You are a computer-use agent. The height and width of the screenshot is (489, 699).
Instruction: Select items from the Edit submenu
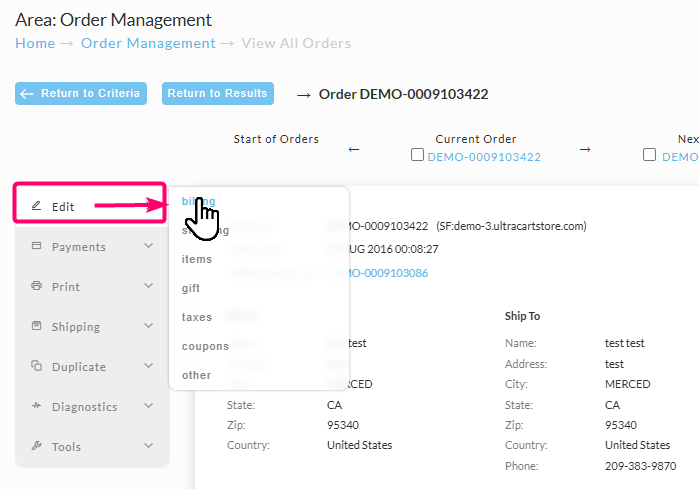pos(197,259)
